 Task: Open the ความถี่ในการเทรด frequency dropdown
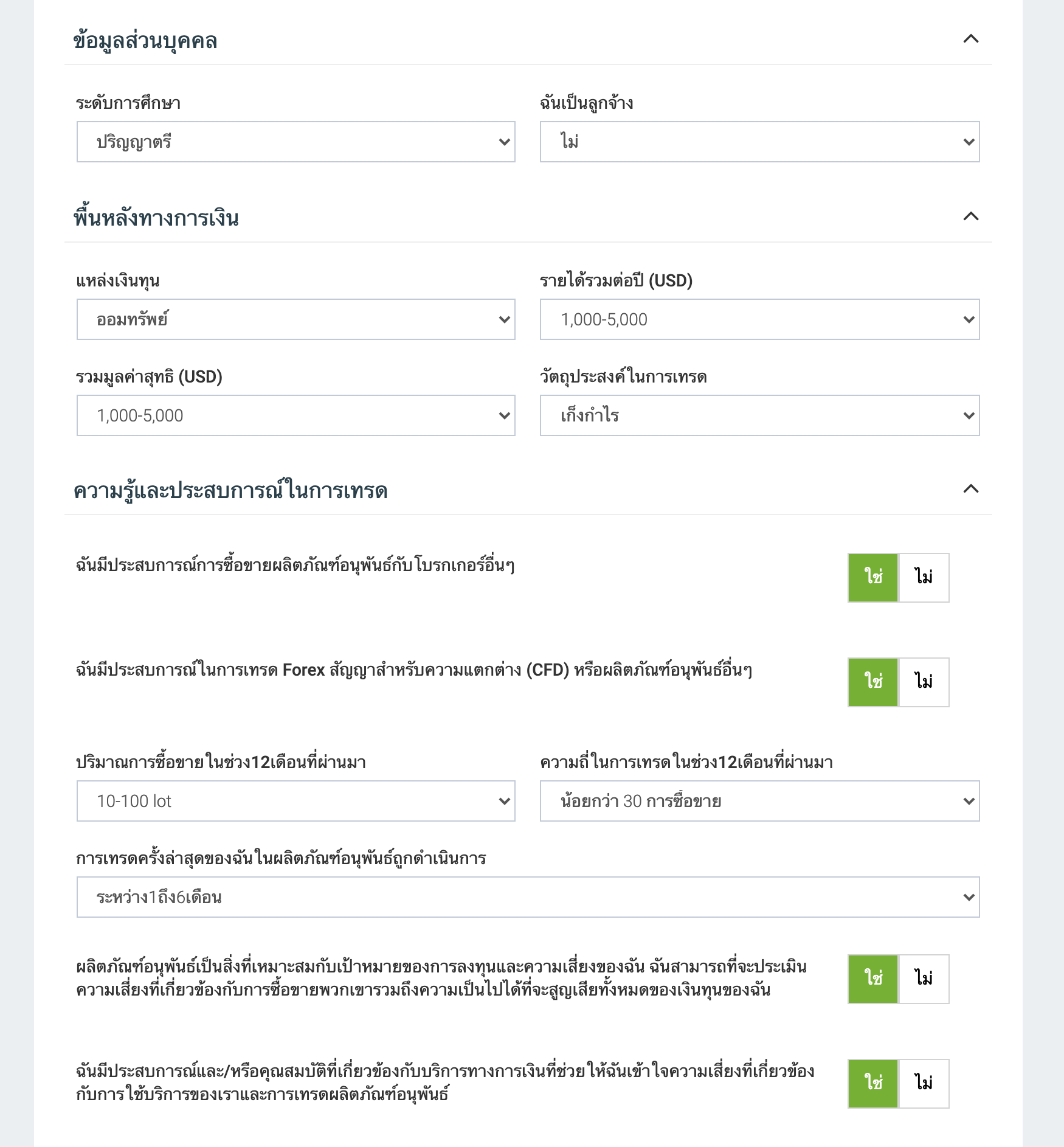click(x=759, y=801)
